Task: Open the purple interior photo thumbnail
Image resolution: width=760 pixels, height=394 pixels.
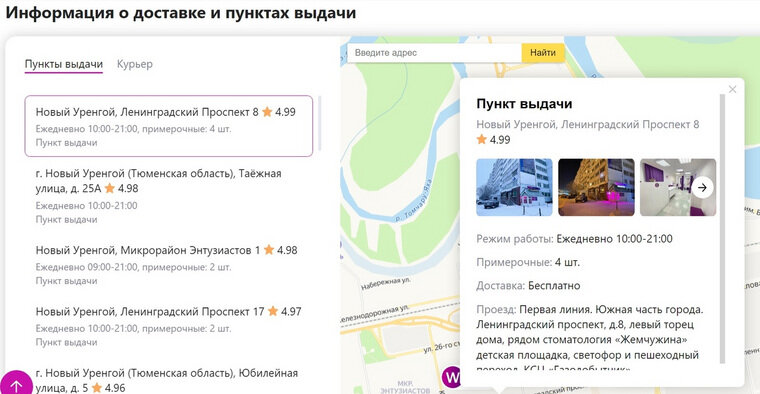Action: pyautogui.click(x=678, y=187)
